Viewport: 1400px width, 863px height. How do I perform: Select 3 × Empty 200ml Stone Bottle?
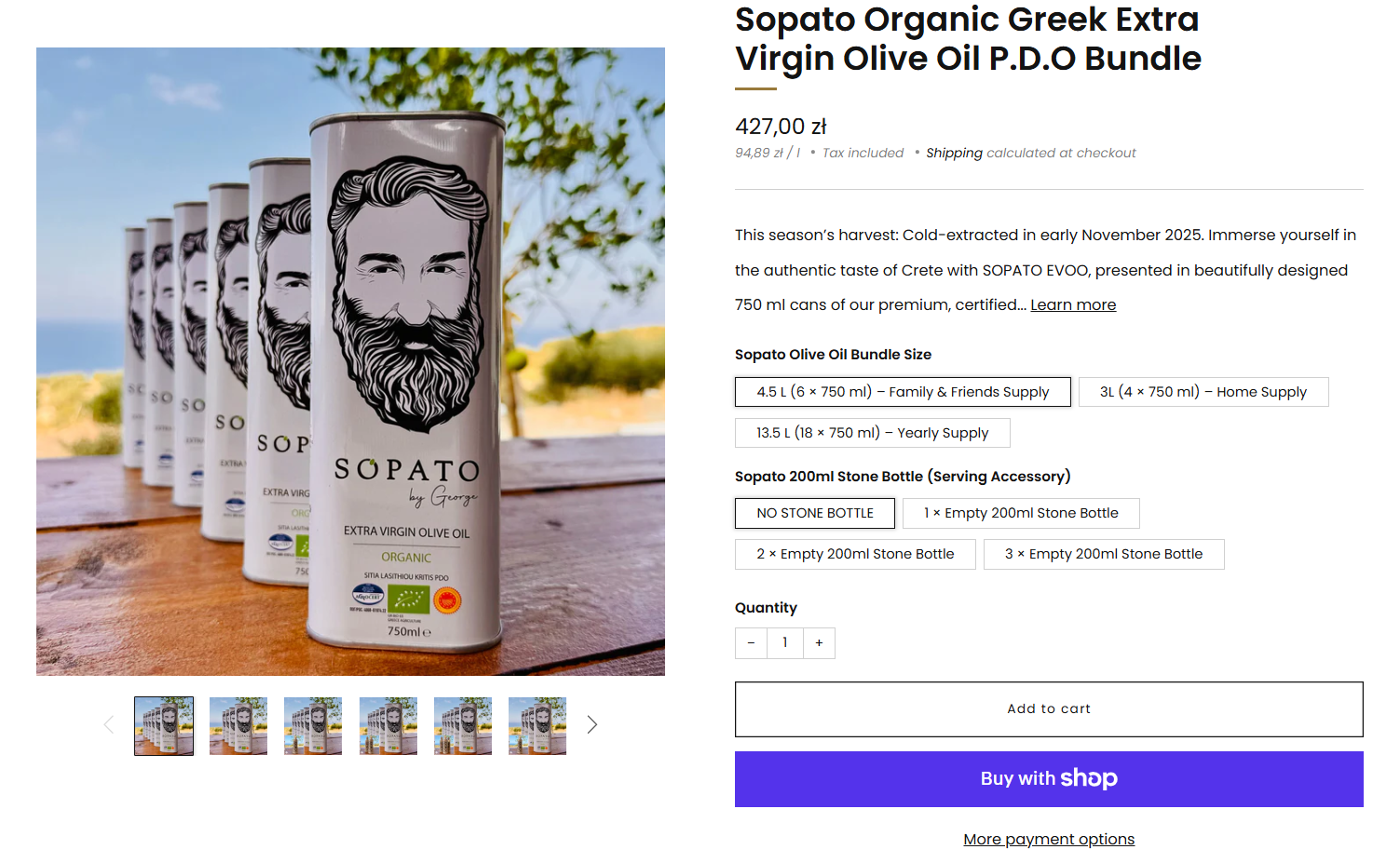[1104, 554]
